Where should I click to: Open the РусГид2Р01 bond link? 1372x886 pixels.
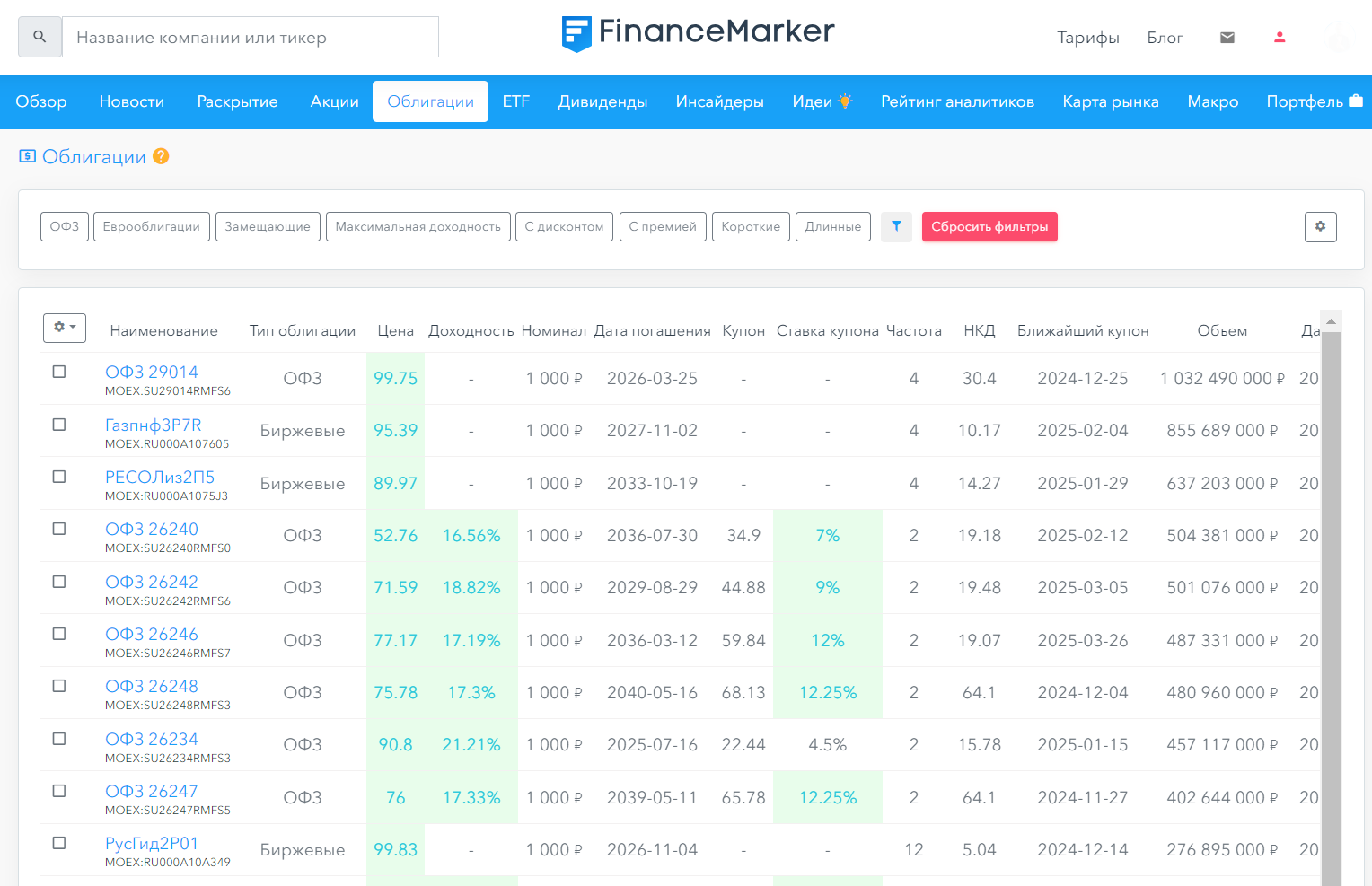pos(151,843)
